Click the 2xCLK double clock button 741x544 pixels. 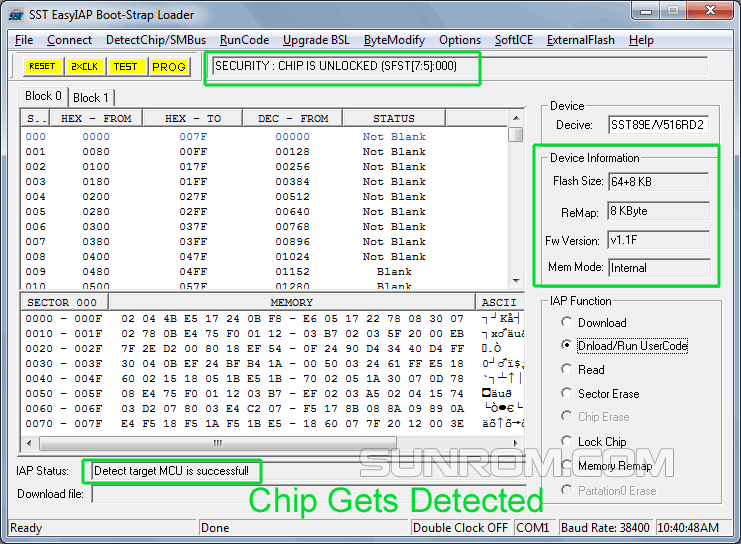coord(84,66)
